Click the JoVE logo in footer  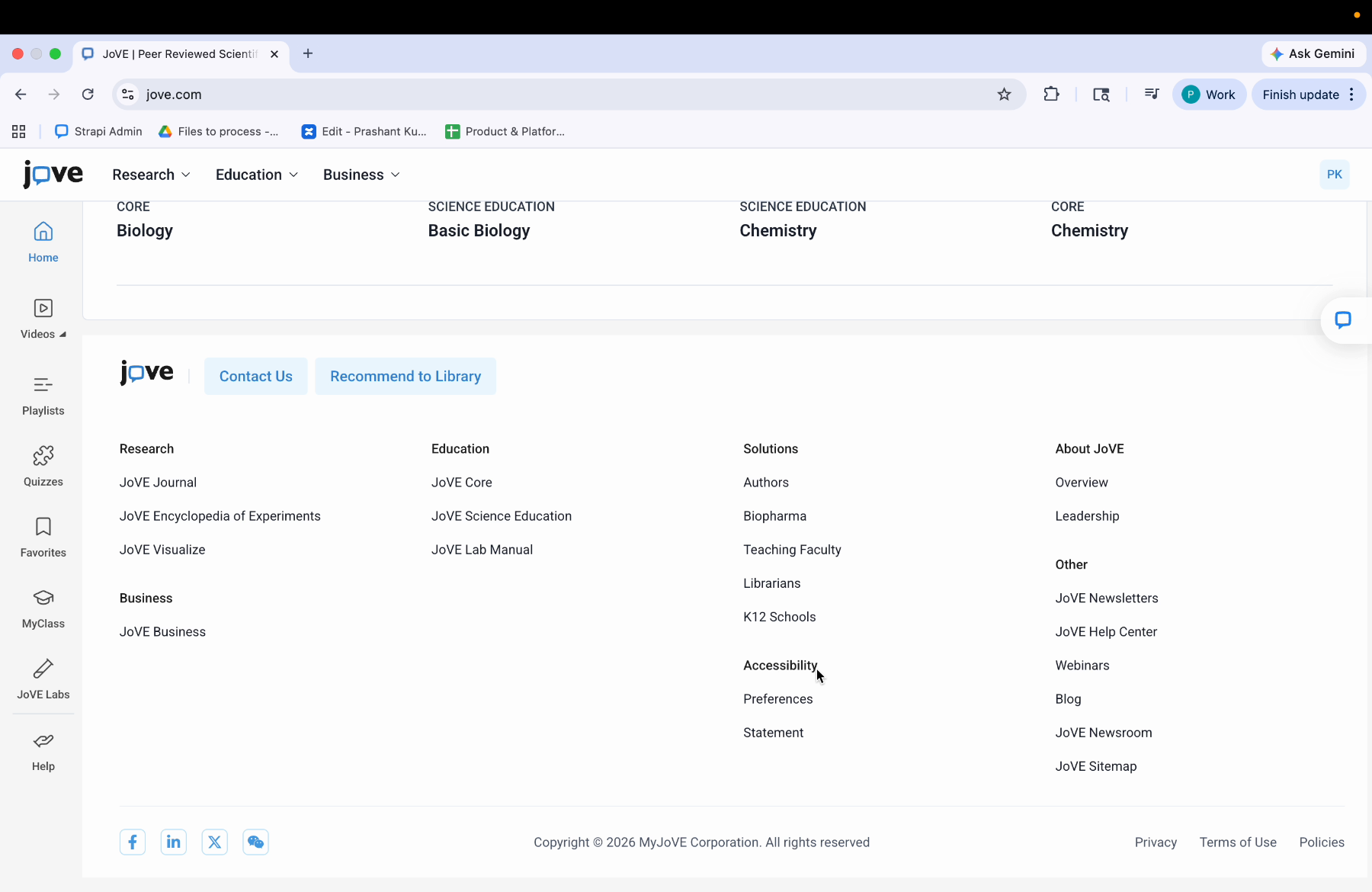tap(146, 373)
